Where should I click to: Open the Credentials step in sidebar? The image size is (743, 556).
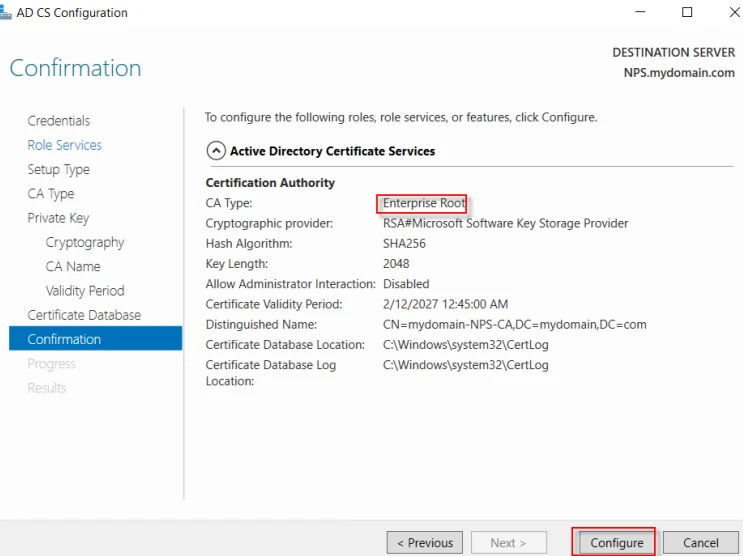[58, 121]
